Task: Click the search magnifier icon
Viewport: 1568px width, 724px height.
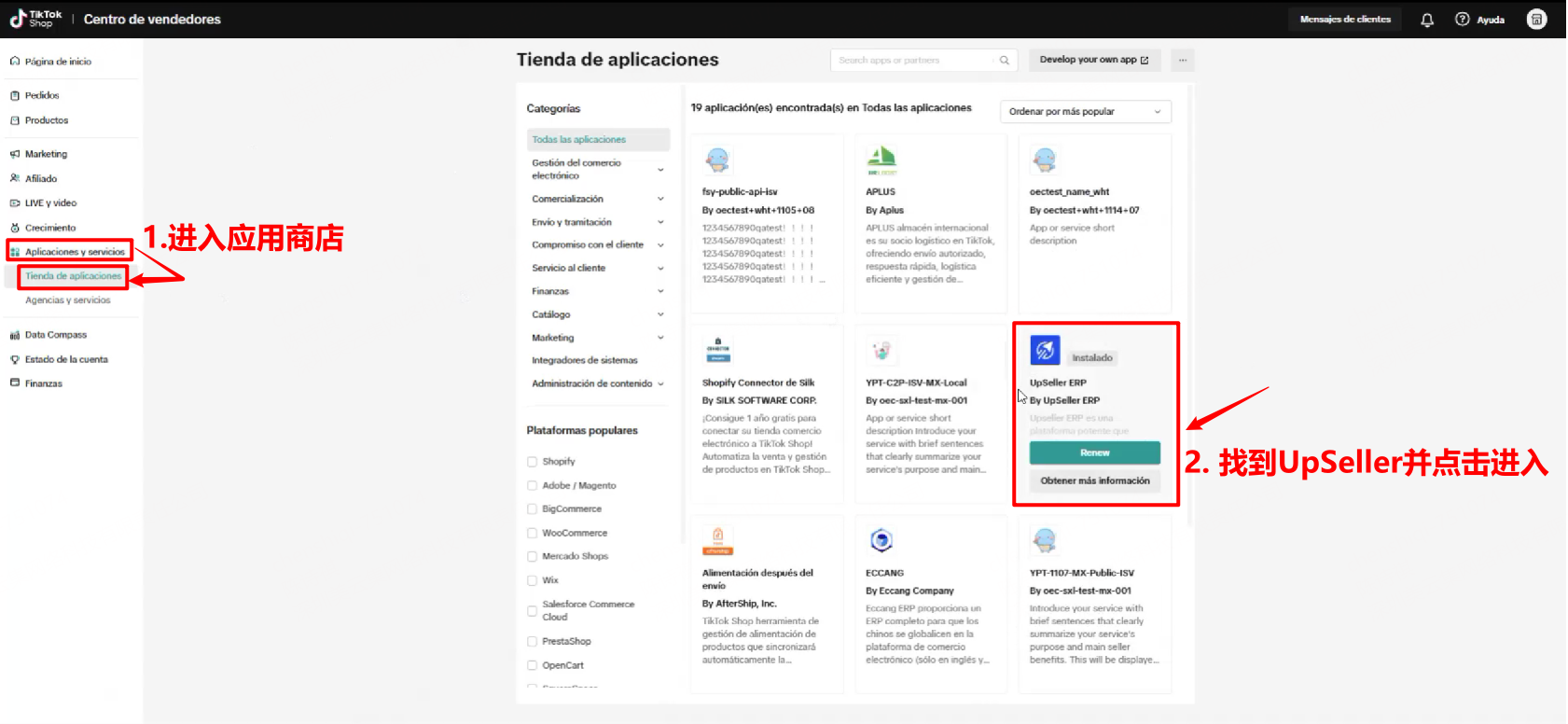Action: coord(1005,61)
